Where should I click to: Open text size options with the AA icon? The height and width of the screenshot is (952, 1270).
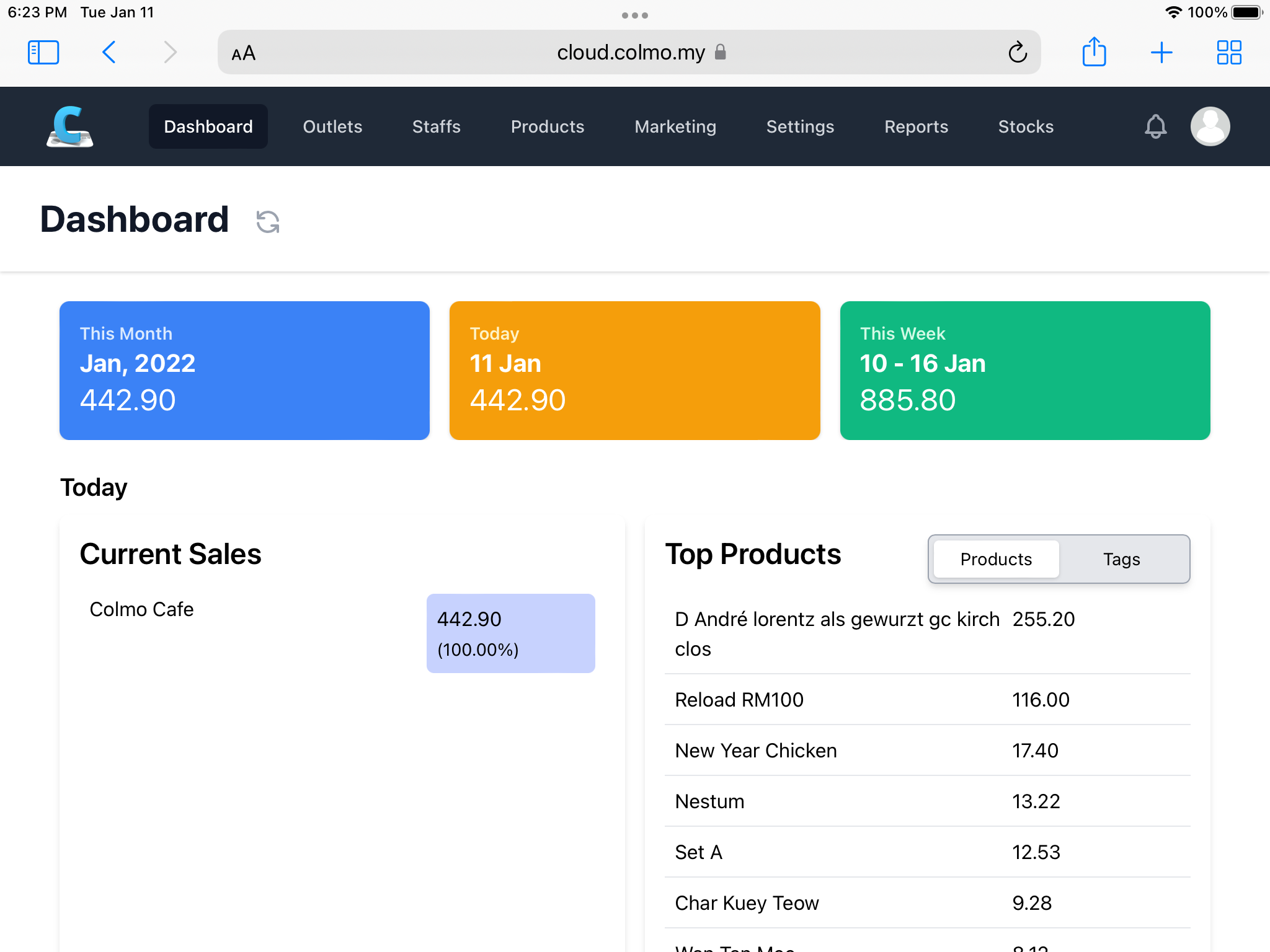point(243,53)
